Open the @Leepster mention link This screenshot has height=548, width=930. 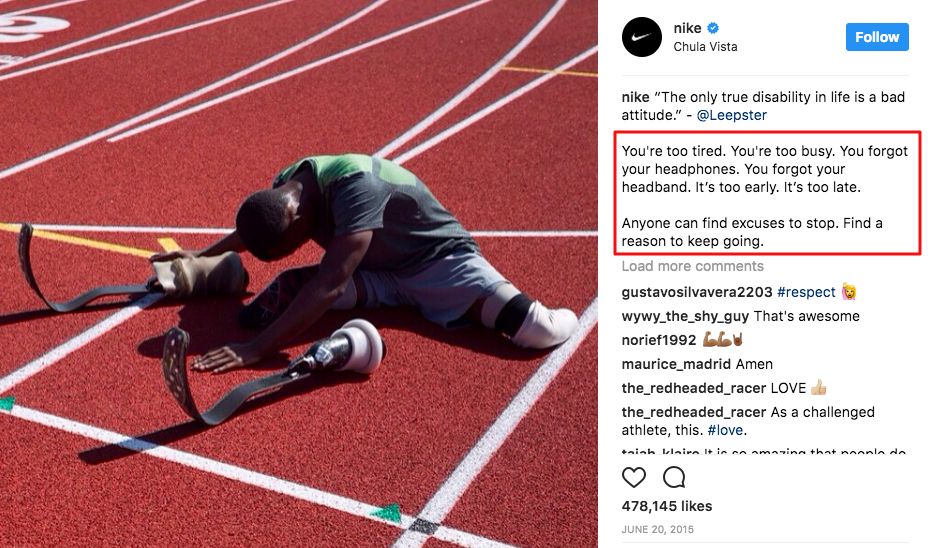tap(731, 115)
